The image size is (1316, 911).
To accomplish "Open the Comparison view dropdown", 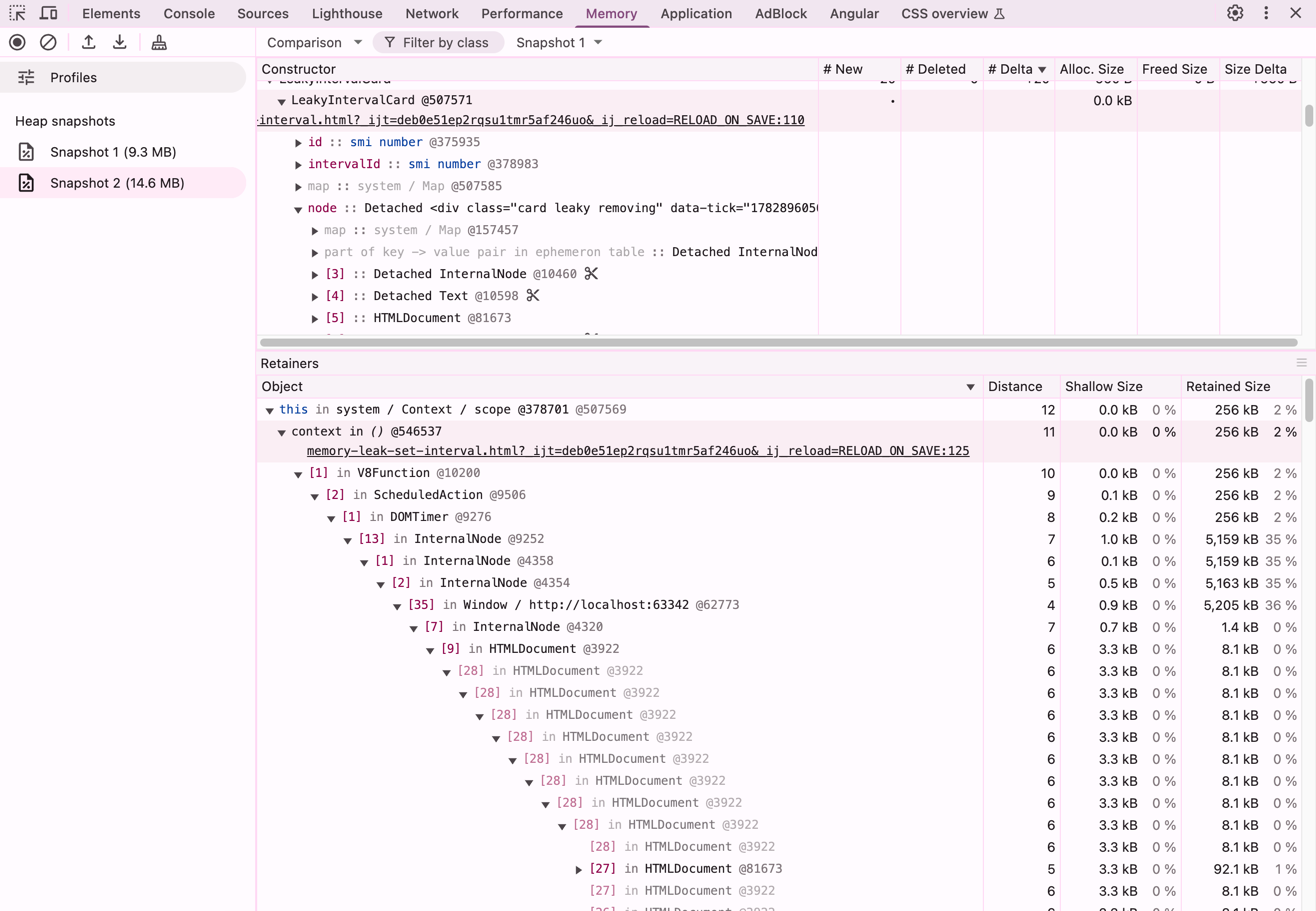I will pyautogui.click(x=315, y=43).
